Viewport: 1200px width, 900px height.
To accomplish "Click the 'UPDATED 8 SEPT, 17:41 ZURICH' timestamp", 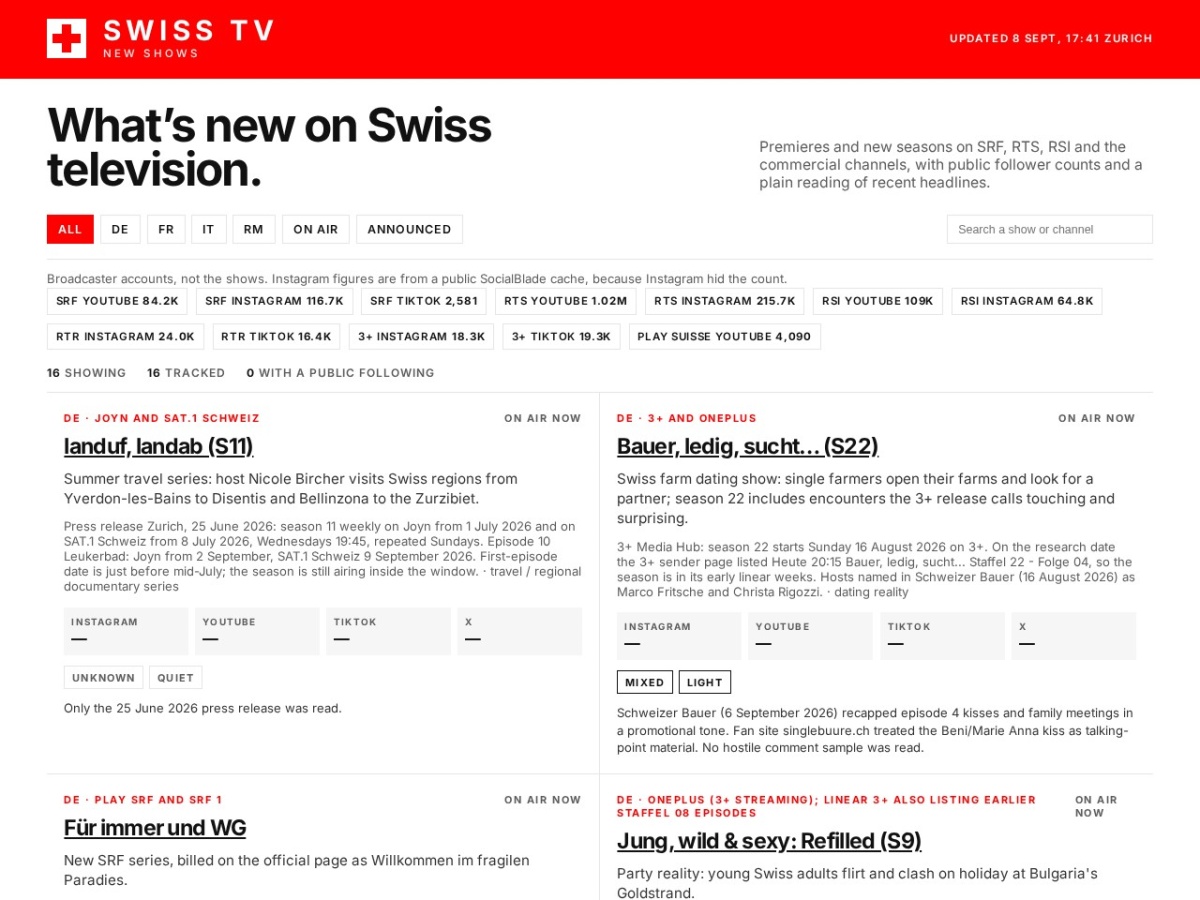I will pyautogui.click(x=1051, y=38).
